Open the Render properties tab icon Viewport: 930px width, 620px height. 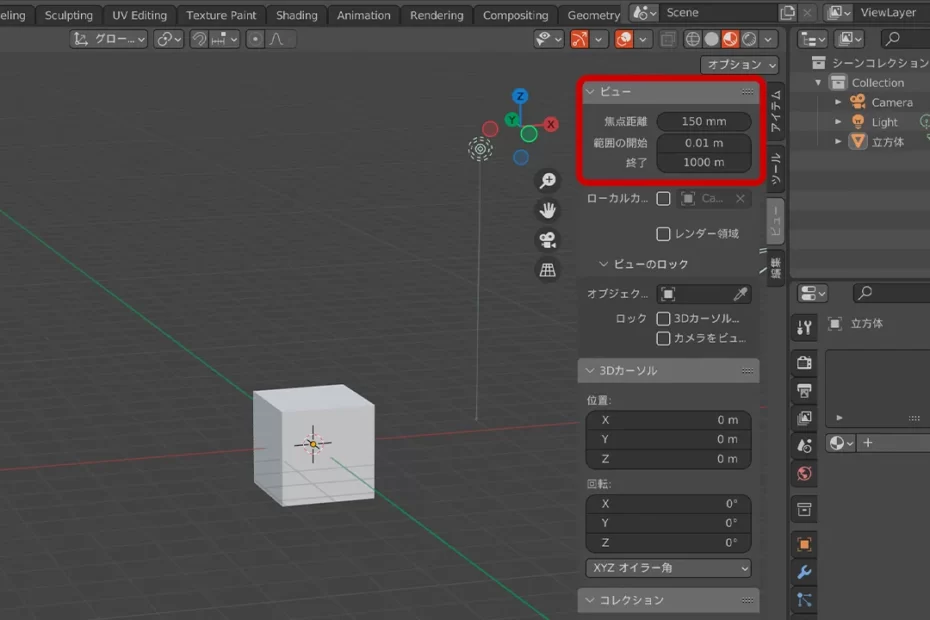(804, 362)
